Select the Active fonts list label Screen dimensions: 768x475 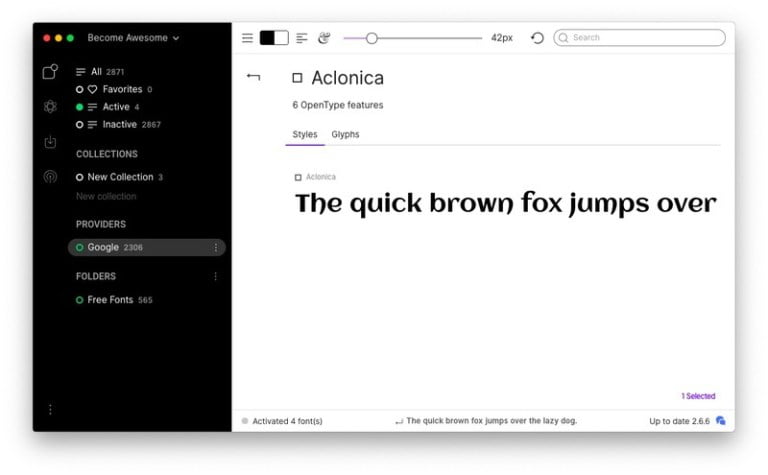[116, 107]
